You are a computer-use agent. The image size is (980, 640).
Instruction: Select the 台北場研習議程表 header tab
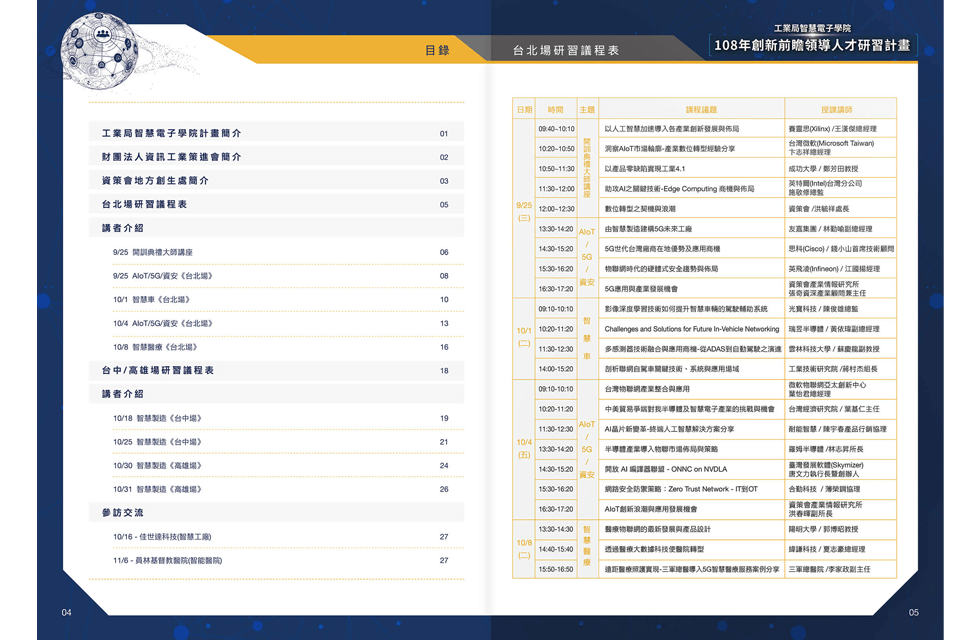point(565,50)
